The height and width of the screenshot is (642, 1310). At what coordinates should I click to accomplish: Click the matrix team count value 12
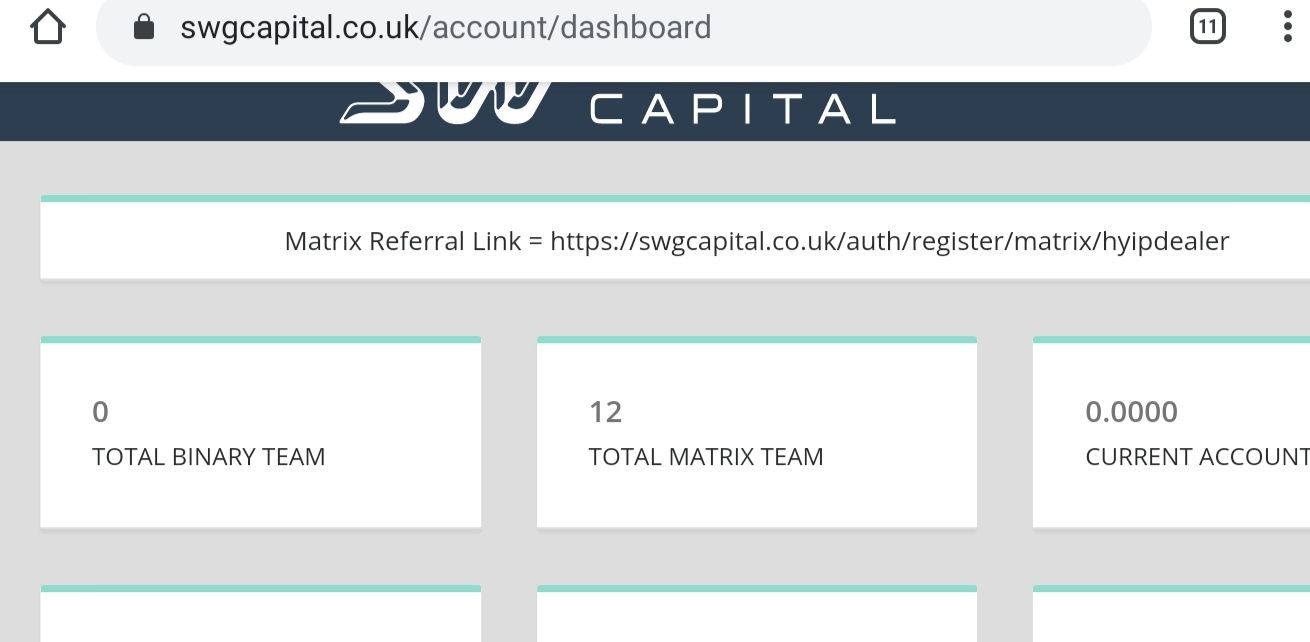[x=605, y=412]
